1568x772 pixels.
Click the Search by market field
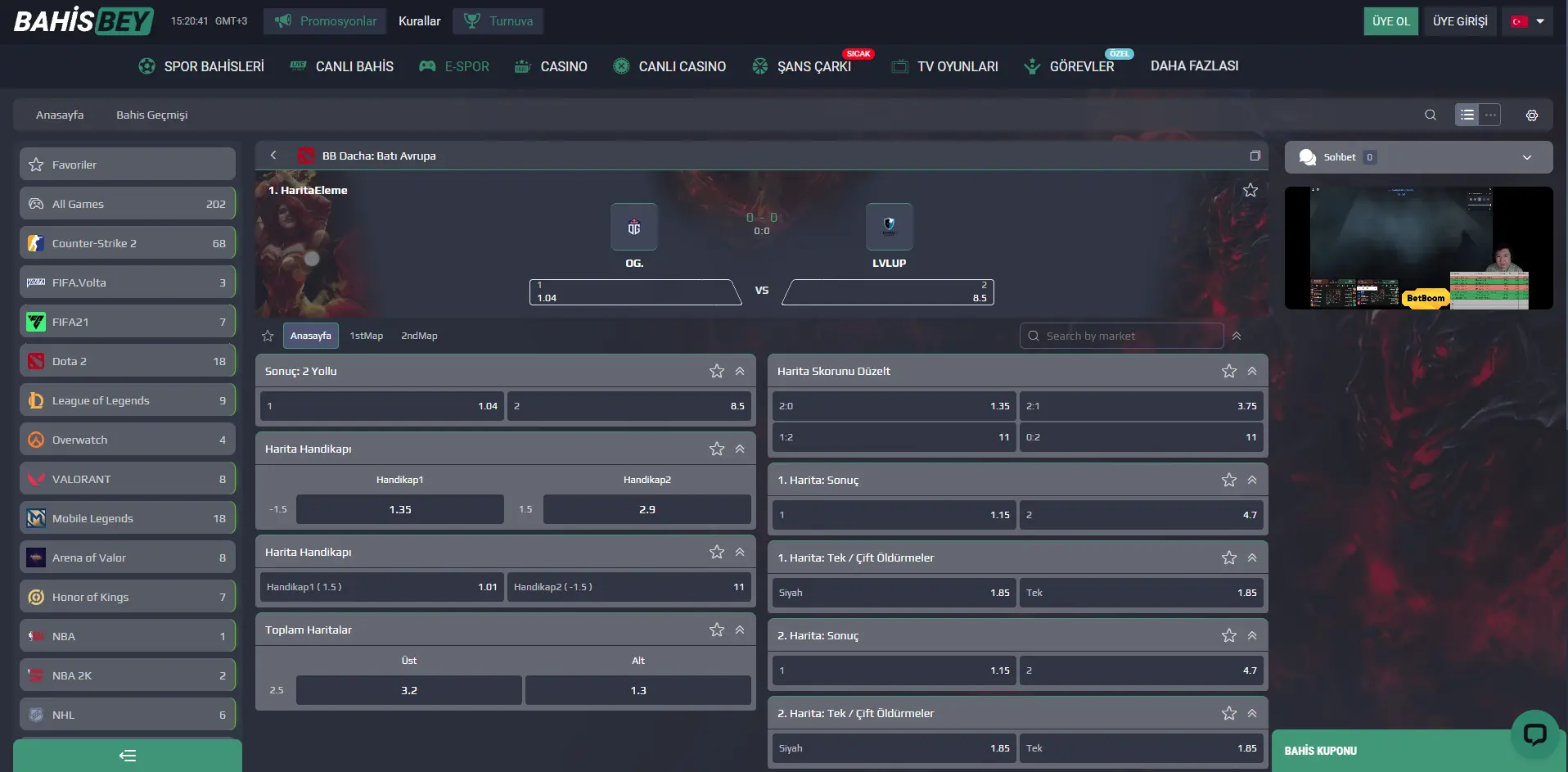[1121, 336]
